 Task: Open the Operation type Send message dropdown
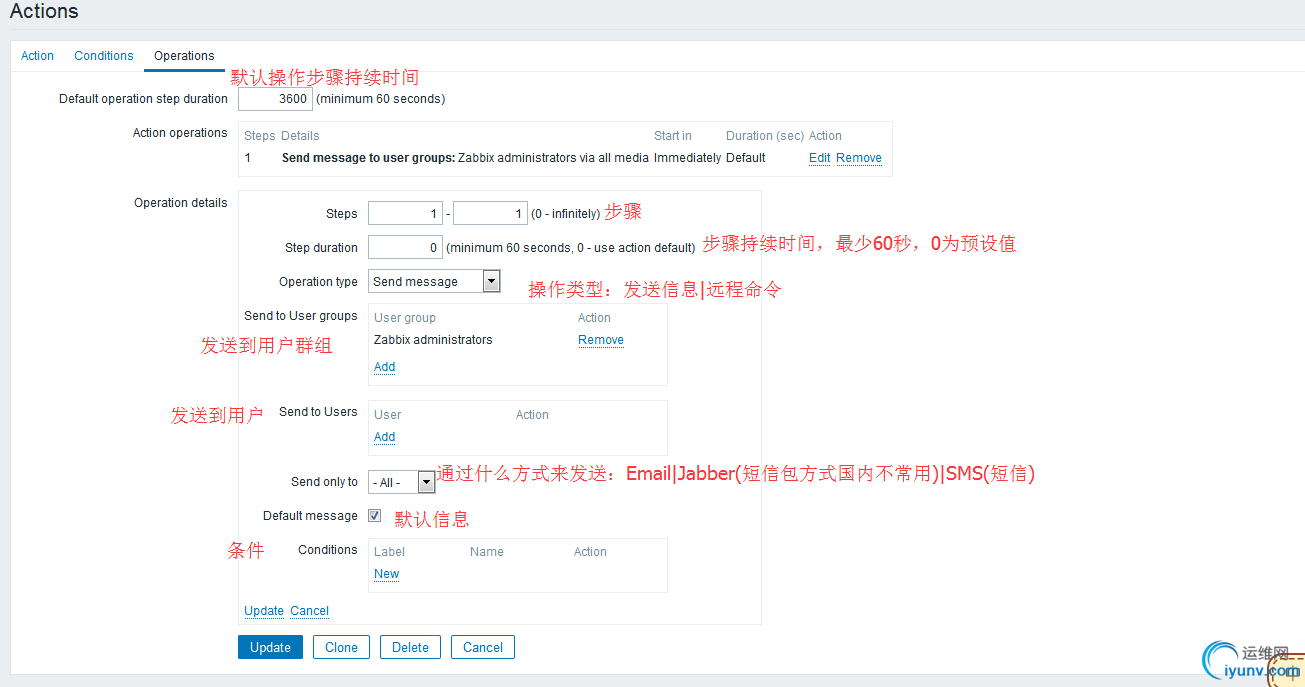434,282
